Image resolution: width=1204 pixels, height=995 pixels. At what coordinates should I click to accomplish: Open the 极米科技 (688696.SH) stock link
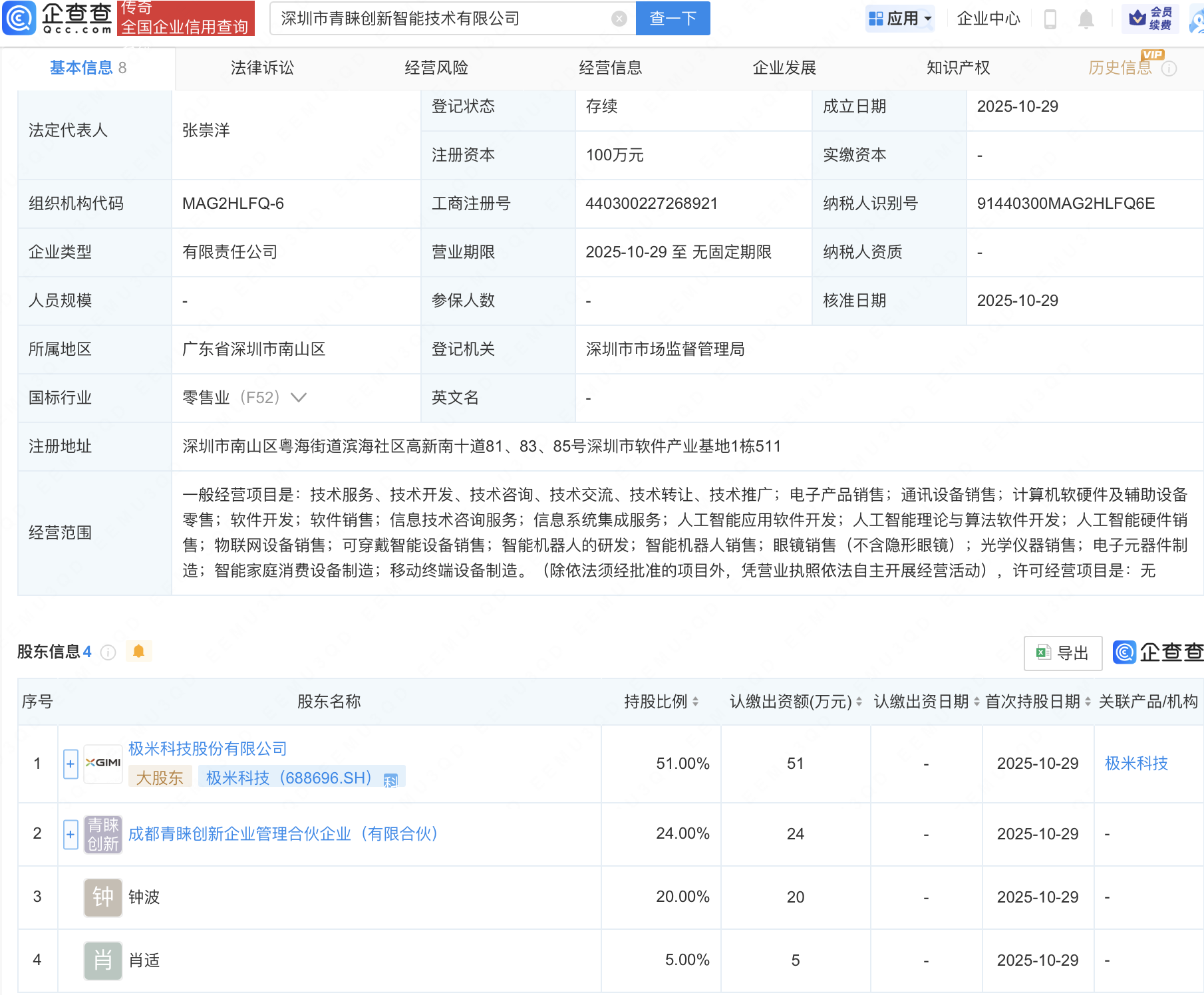pyautogui.click(x=289, y=777)
